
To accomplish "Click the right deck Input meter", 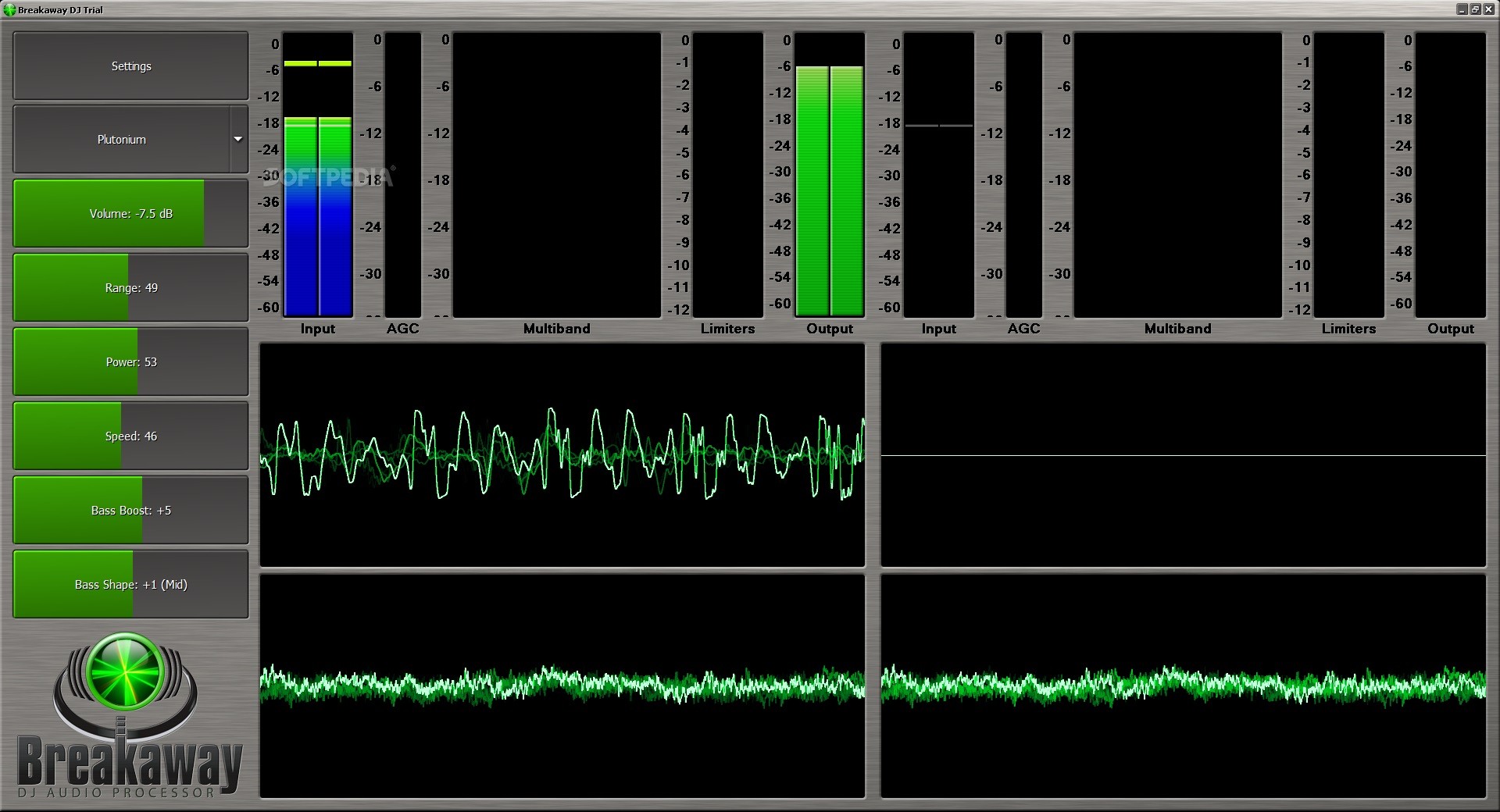I will (938, 175).
